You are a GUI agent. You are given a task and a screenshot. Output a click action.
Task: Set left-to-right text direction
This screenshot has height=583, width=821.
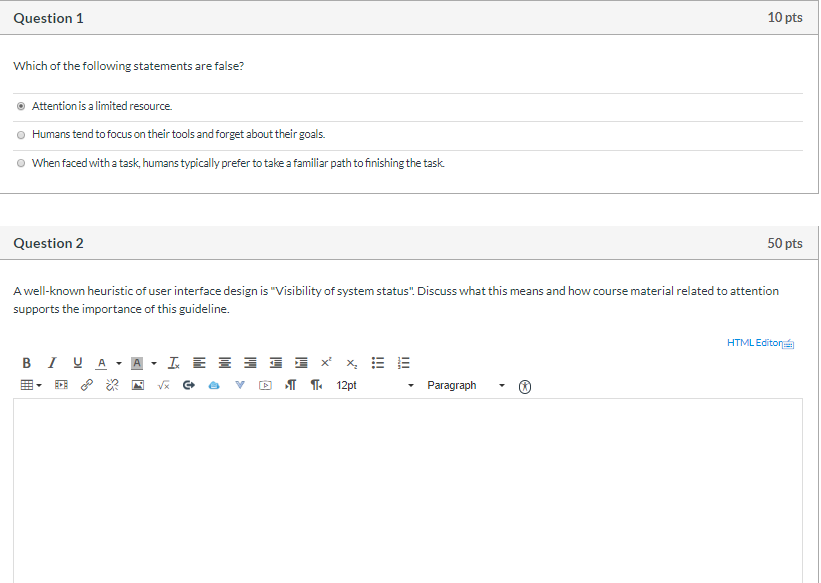(291, 385)
